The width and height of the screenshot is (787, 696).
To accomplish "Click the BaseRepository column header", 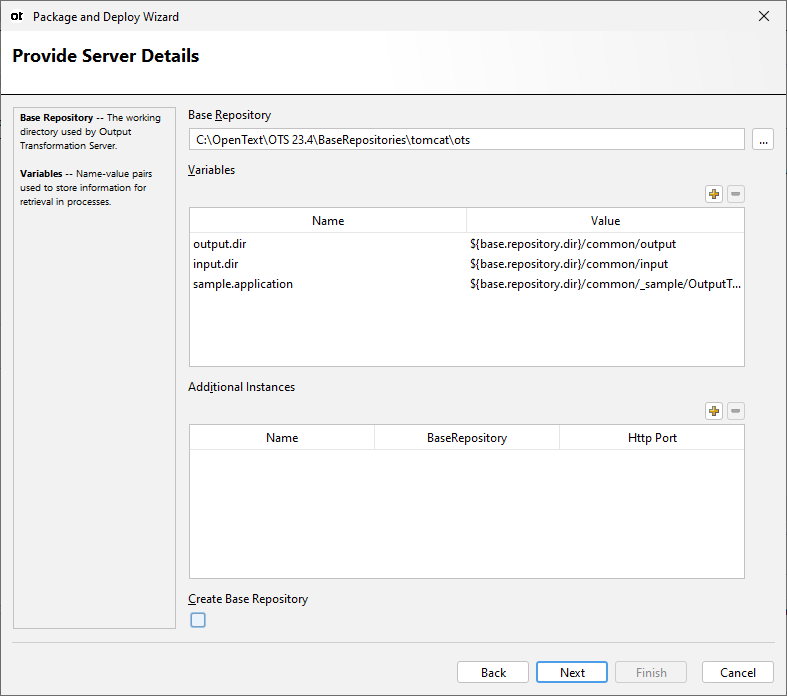I will pyautogui.click(x=467, y=438).
